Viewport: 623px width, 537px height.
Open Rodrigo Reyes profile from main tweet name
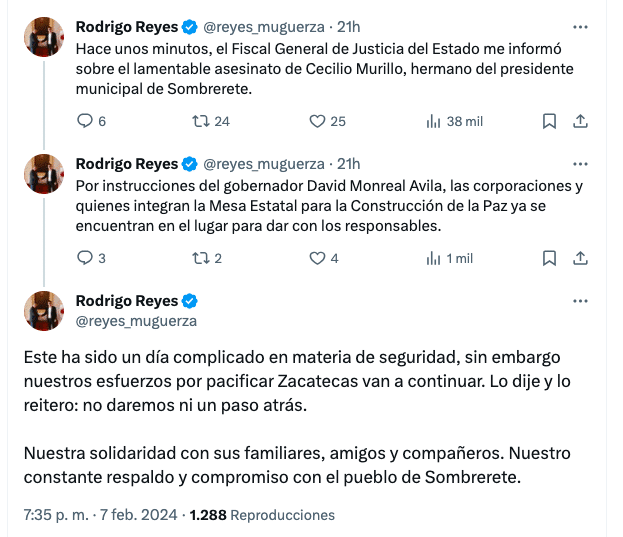[x=127, y=301]
